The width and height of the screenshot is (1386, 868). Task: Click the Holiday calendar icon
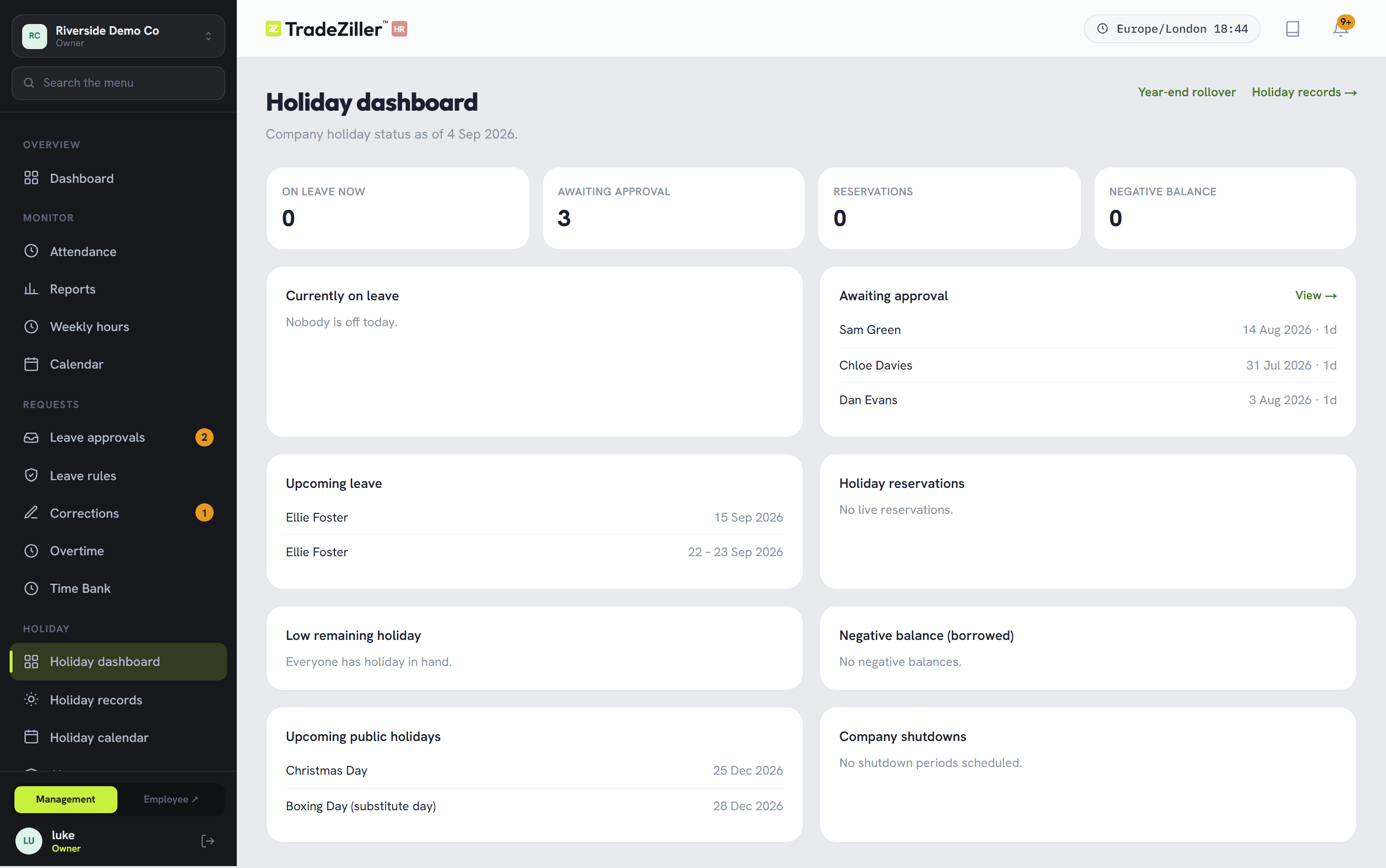pos(31,737)
